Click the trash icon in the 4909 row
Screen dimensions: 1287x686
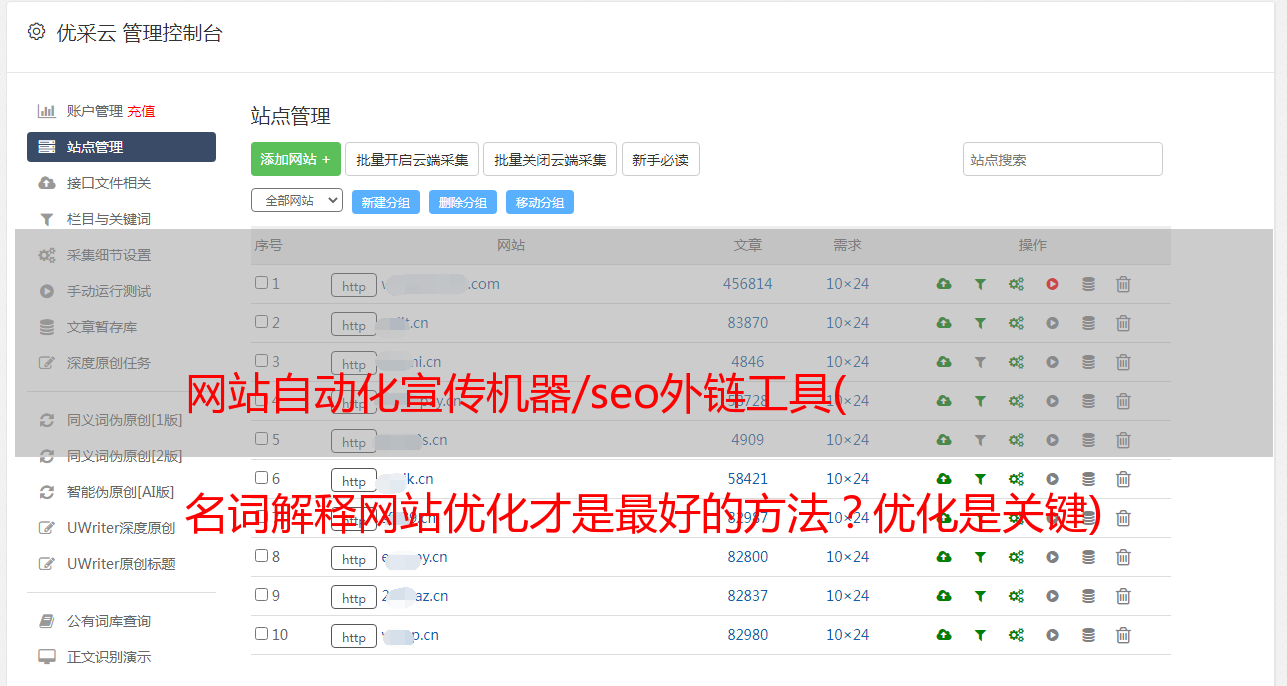coord(1123,440)
